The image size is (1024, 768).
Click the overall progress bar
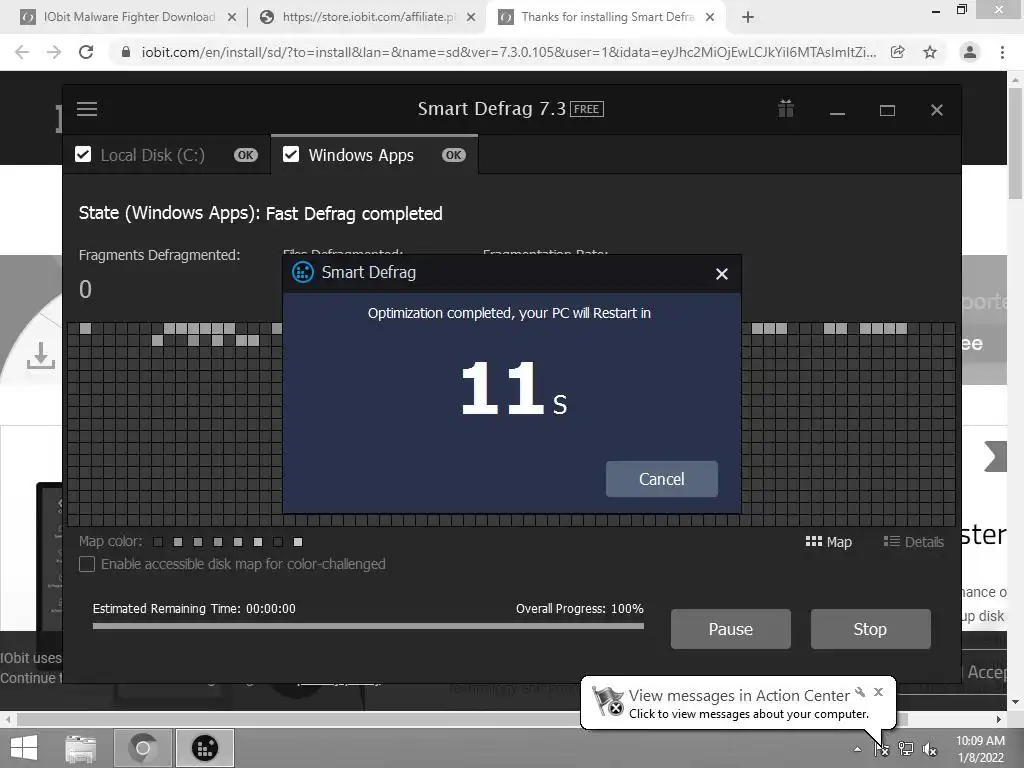tap(368, 626)
